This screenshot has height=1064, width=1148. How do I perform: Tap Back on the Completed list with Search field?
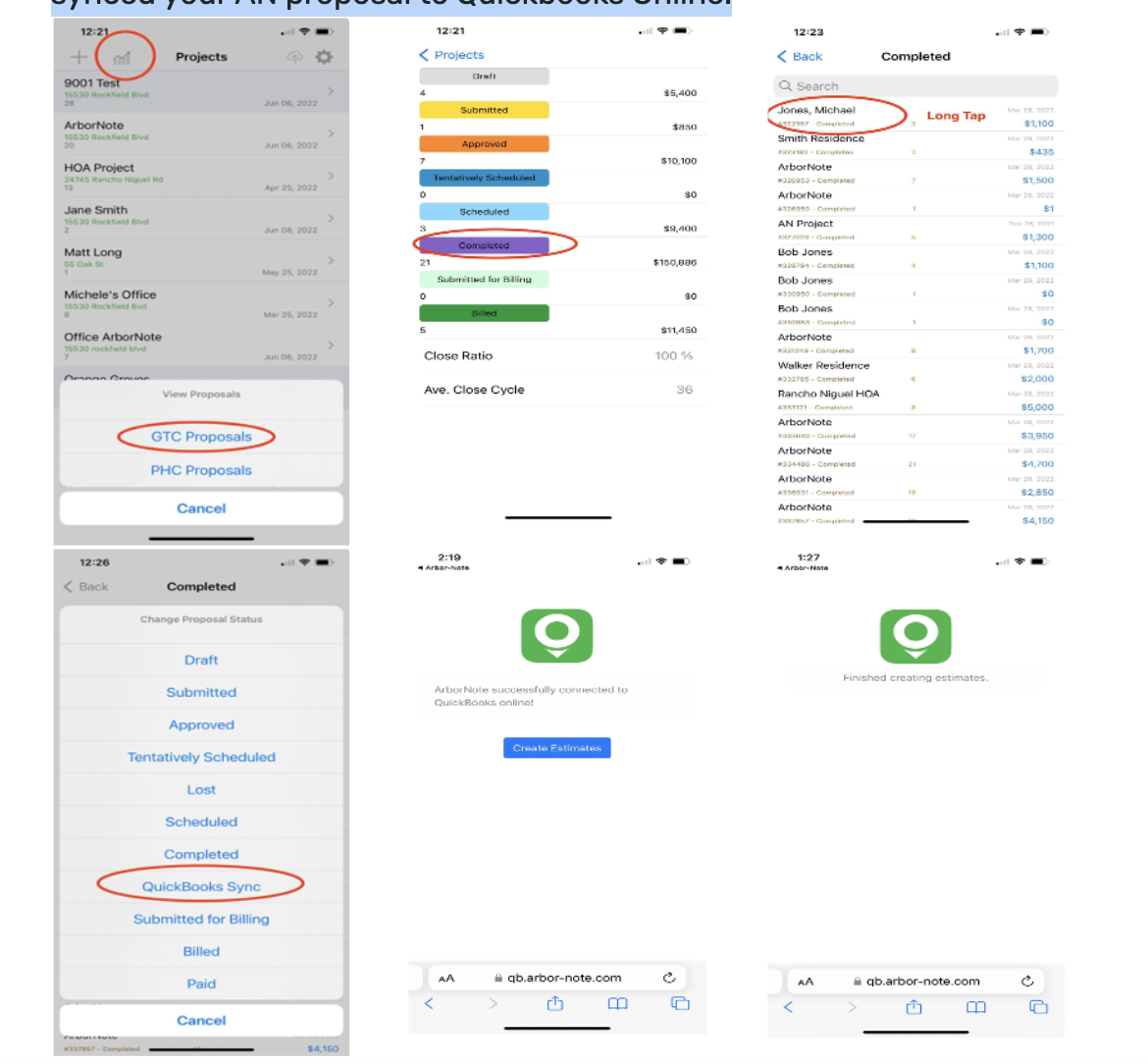click(x=800, y=56)
